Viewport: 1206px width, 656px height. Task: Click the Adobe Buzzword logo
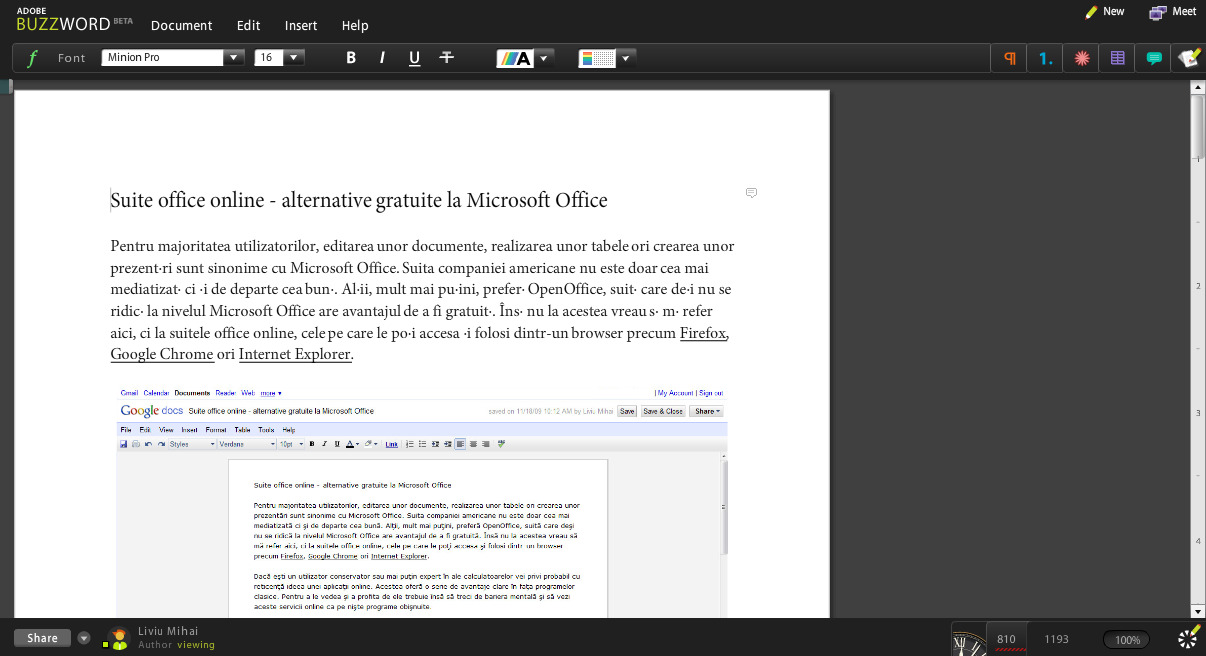click(x=74, y=20)
